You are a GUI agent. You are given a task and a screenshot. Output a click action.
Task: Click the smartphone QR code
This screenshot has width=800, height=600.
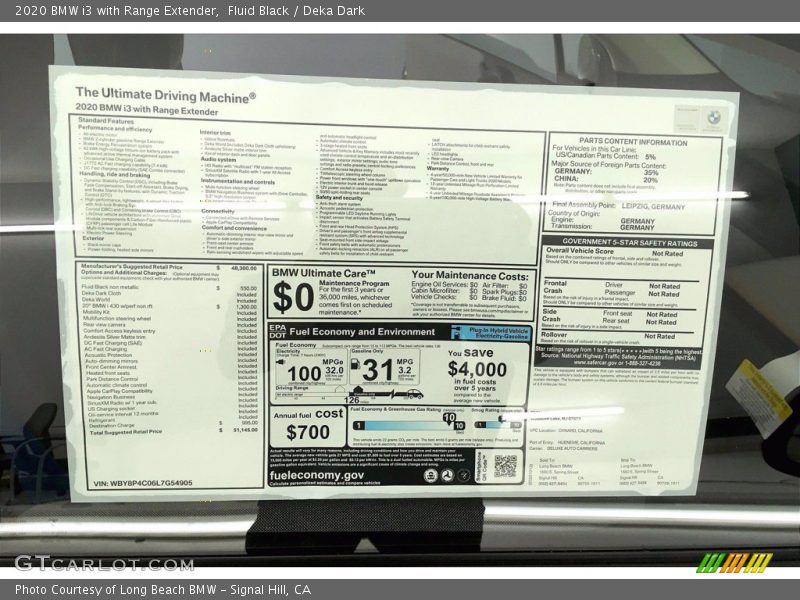[506, 466]
